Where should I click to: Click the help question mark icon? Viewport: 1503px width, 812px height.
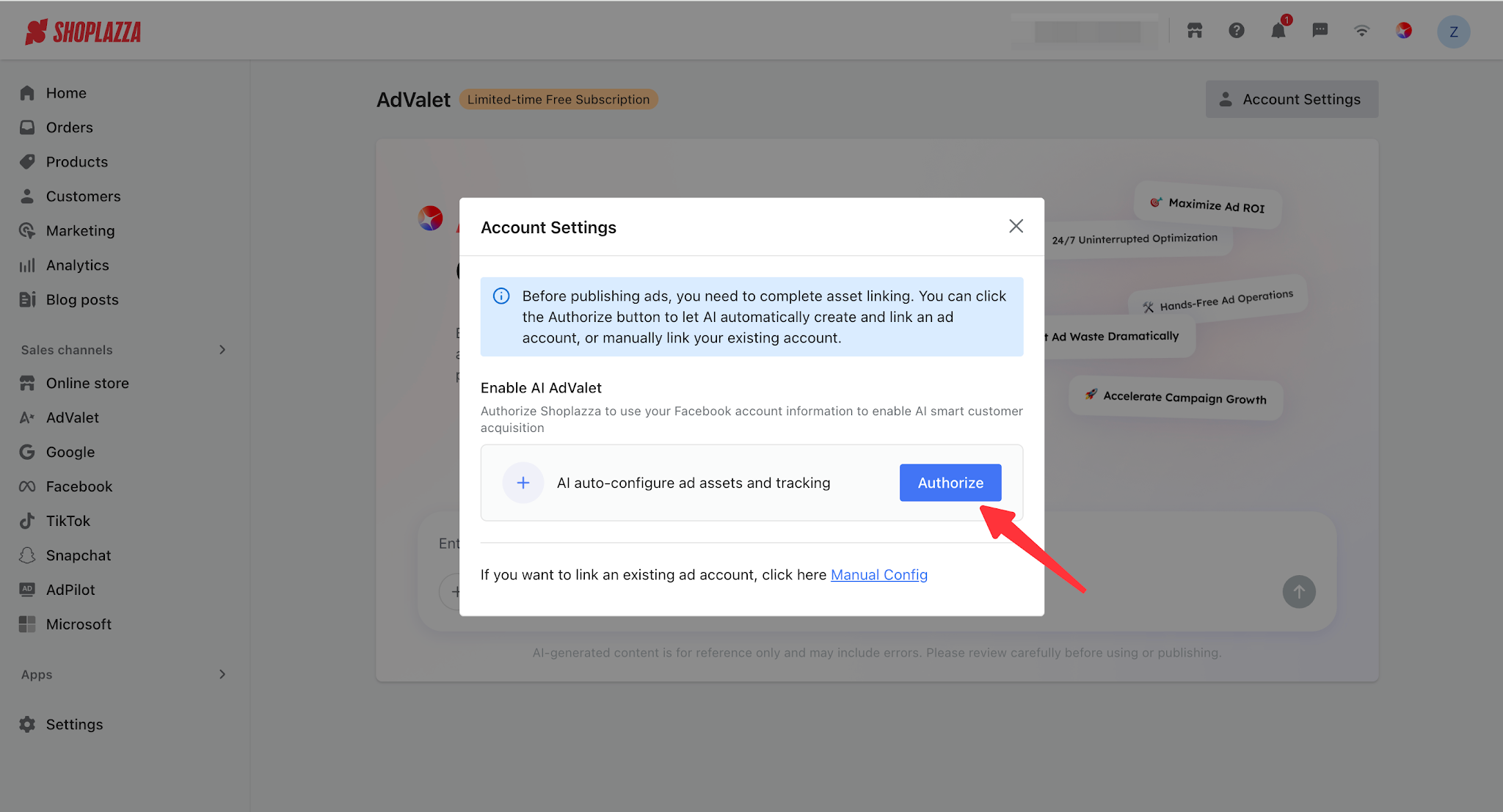click(x=1236, y=31)
